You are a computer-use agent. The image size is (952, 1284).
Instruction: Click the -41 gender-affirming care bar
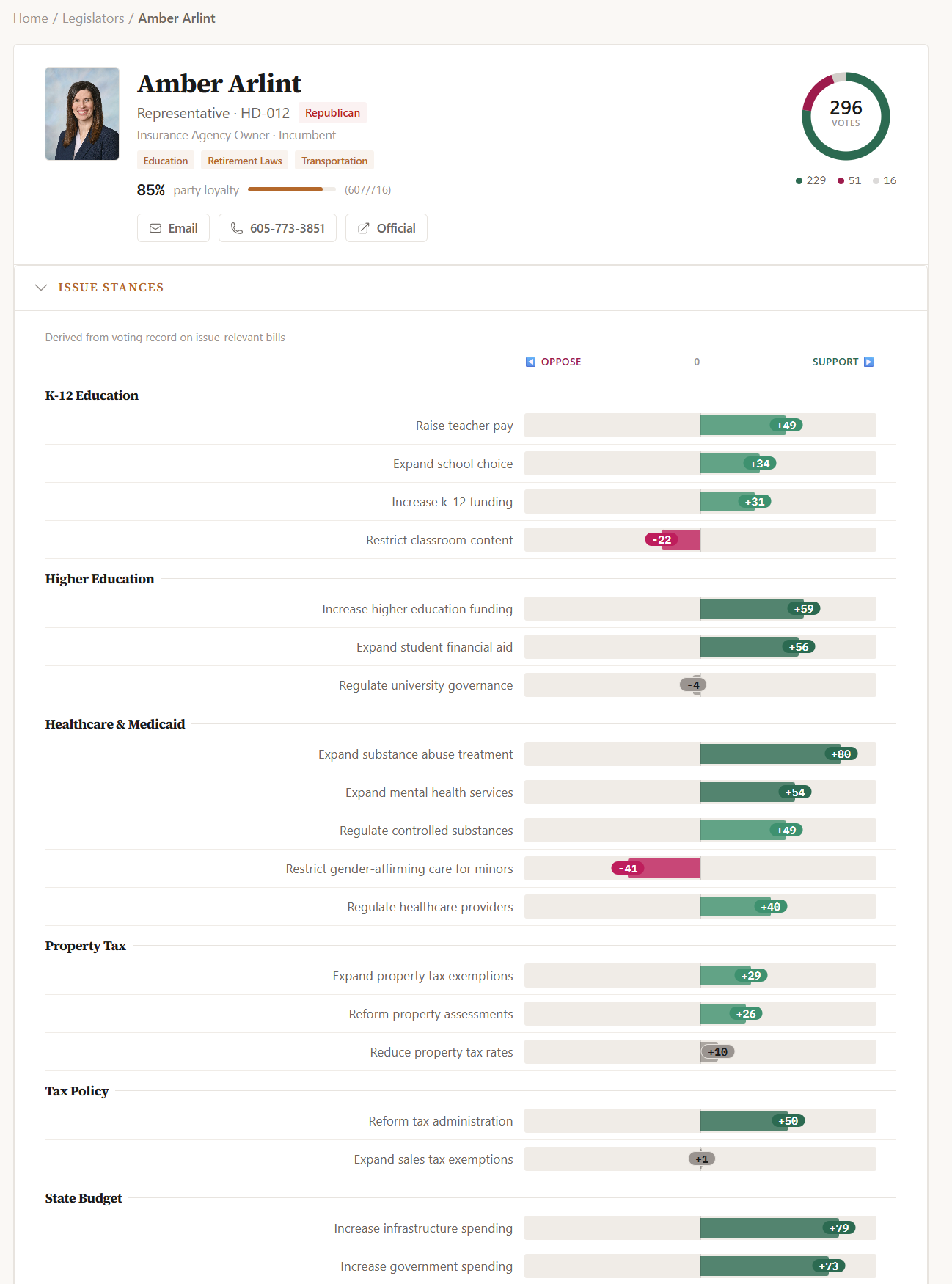coord(660,869)
